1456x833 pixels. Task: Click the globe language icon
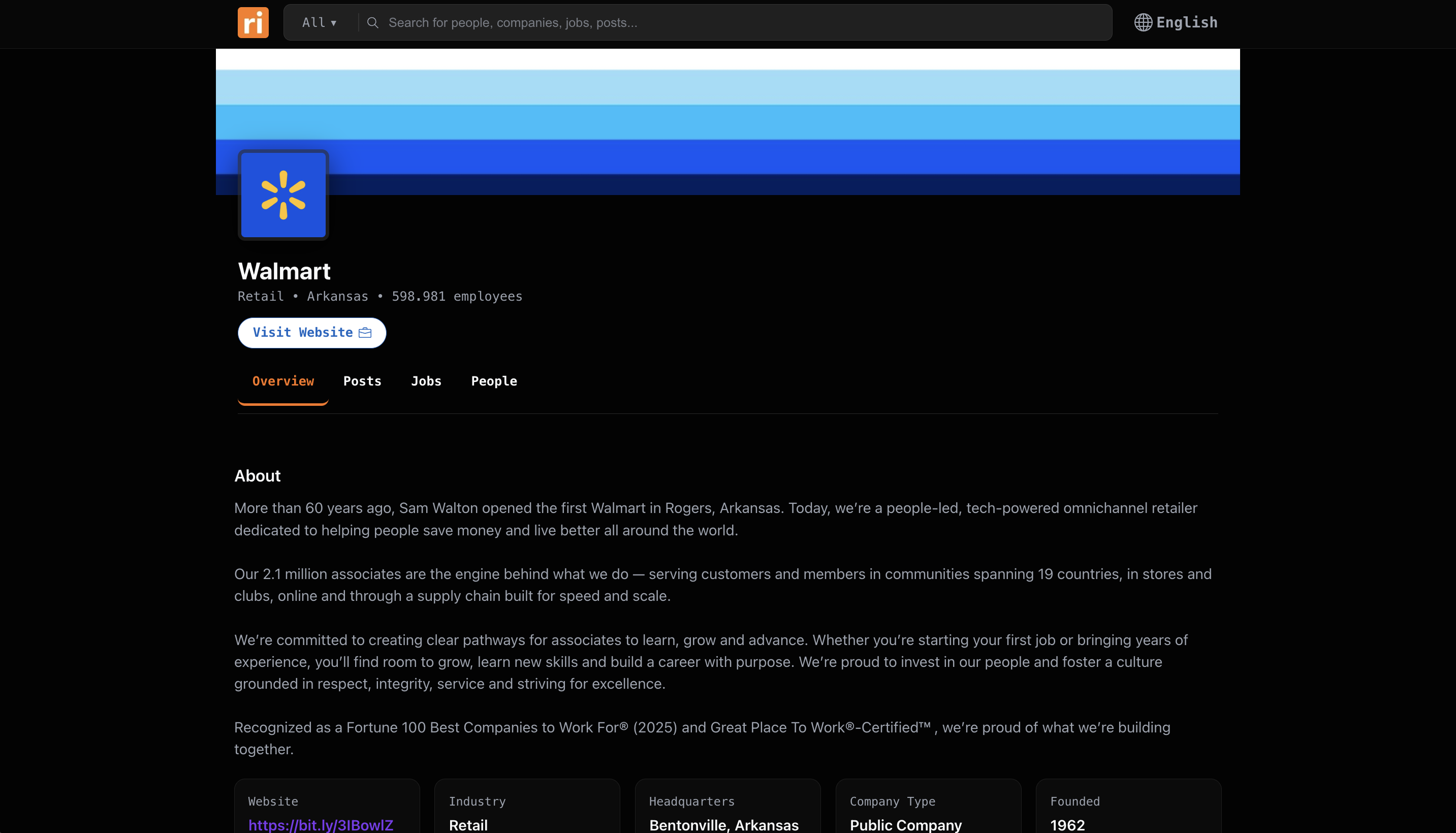click(x=1143, y=23)
